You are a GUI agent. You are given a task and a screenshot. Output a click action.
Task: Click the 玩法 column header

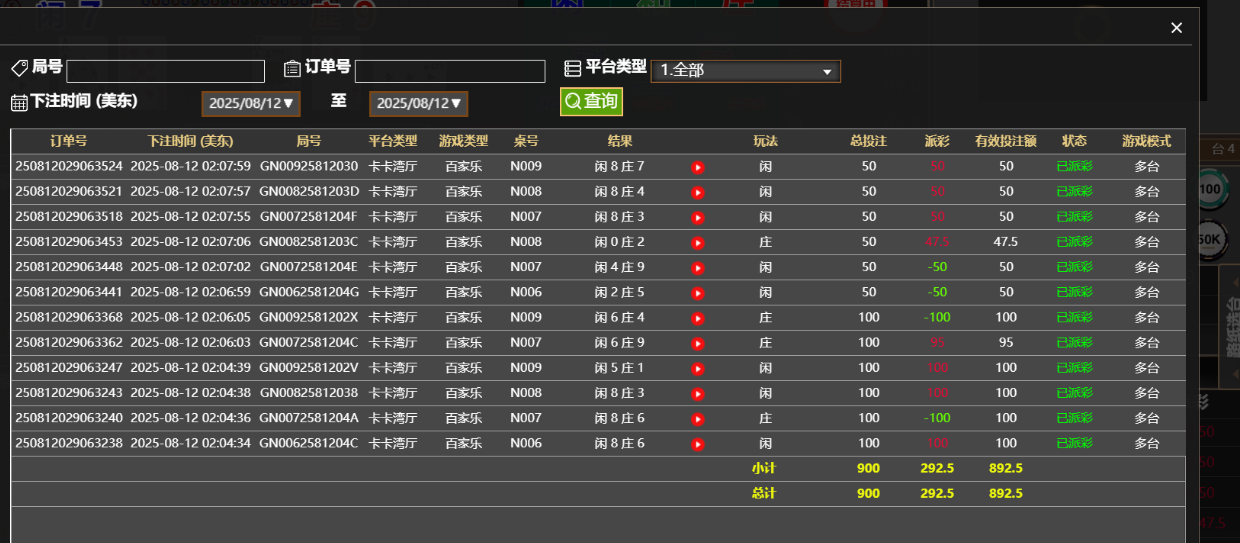point(765,141)
